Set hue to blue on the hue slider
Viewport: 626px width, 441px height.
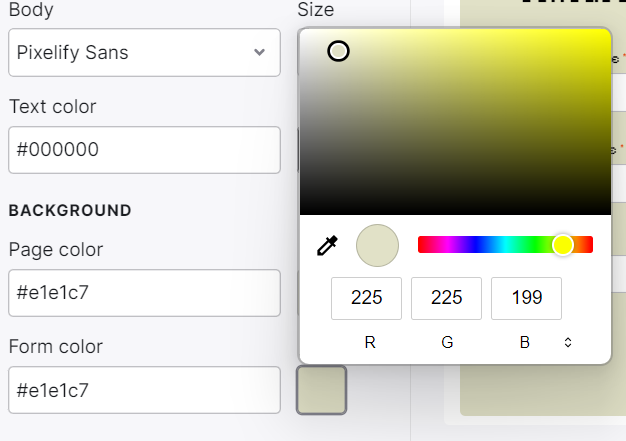[x=477, y=245]
